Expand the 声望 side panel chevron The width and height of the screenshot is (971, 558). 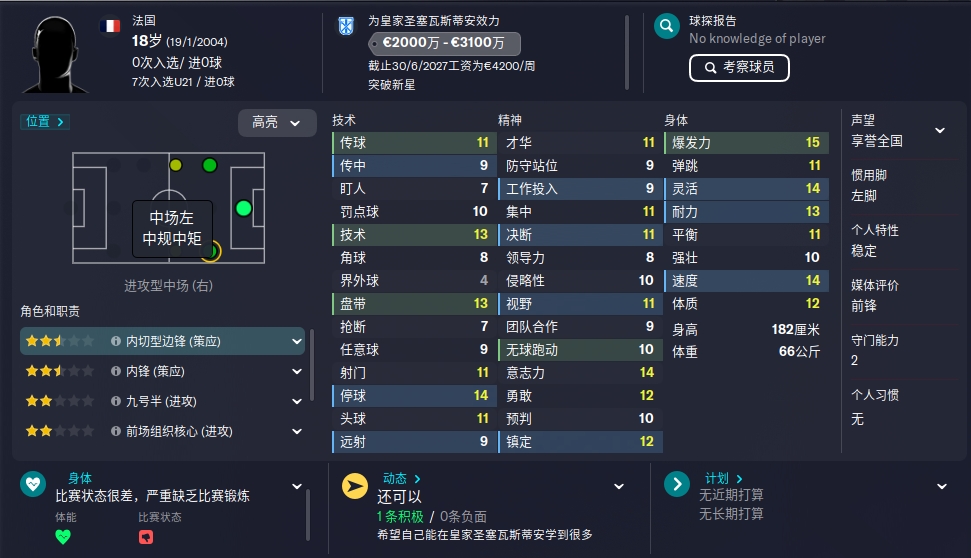click(x=940, y=130)
